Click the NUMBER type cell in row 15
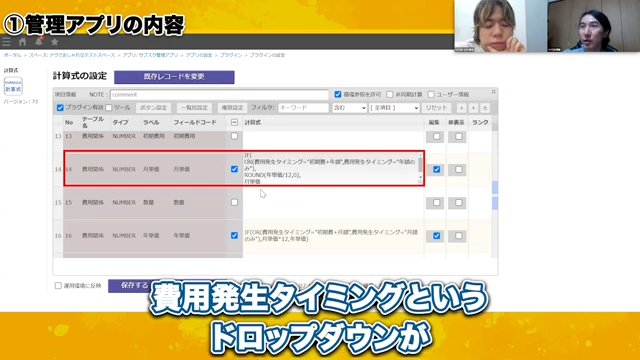The height and width of the screenshot is (360, 640). tap(124, 202)
